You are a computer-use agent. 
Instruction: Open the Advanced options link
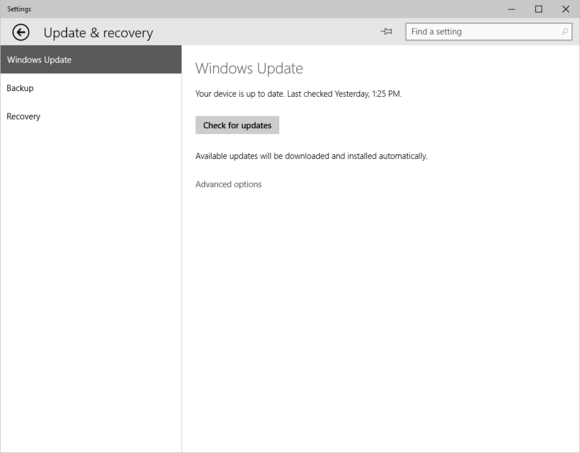tap(228, 184)
